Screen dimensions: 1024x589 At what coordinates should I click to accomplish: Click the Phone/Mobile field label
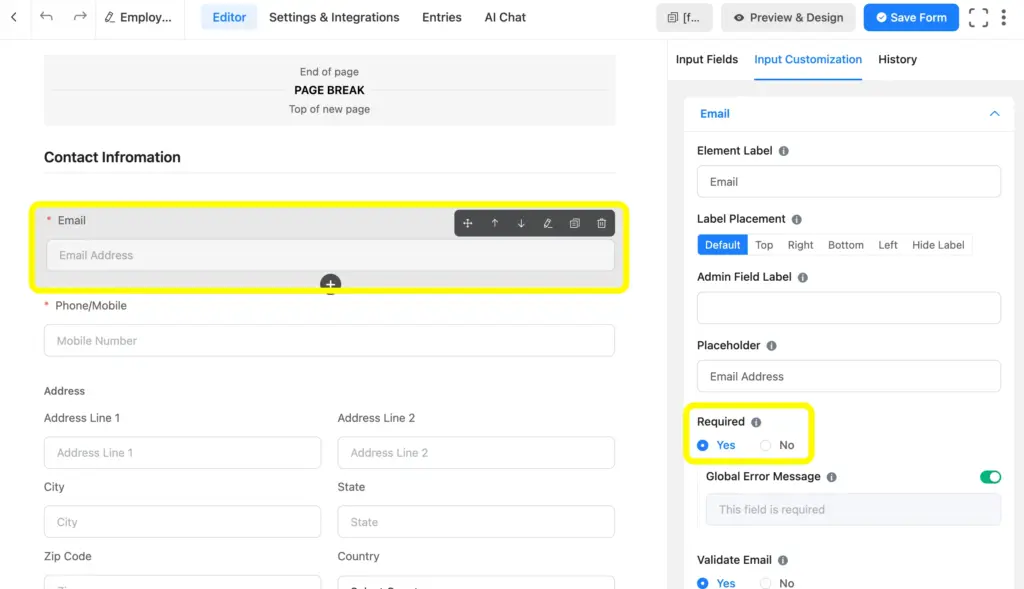[91, 306]
